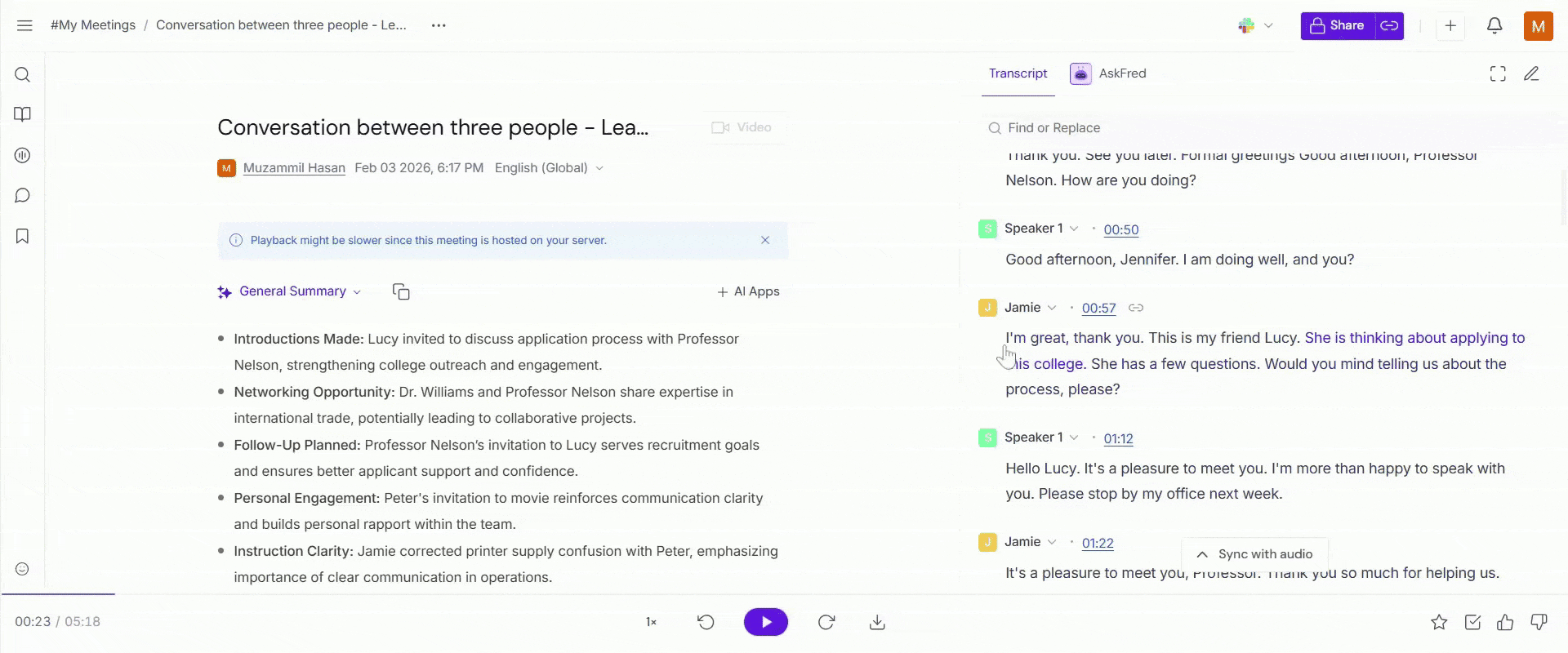Download the meeting recording
This screenshot has height=653, width=1568.
click(877, 622)
